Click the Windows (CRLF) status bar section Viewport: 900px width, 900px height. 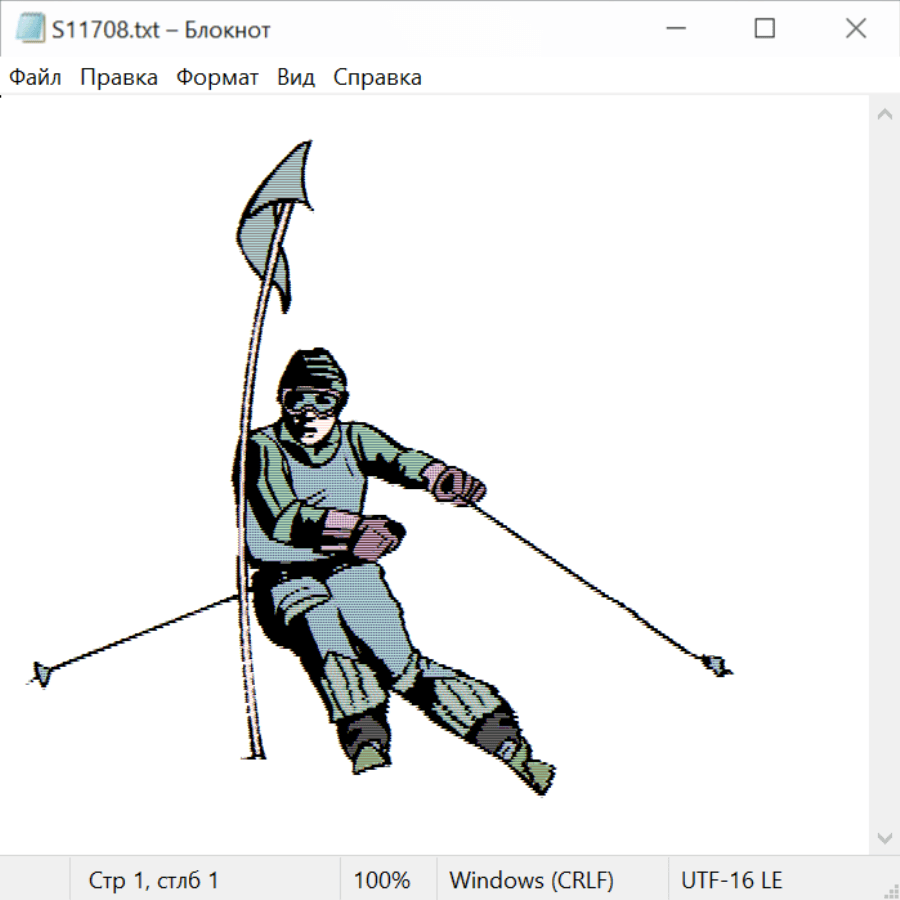tap(531, 880)
